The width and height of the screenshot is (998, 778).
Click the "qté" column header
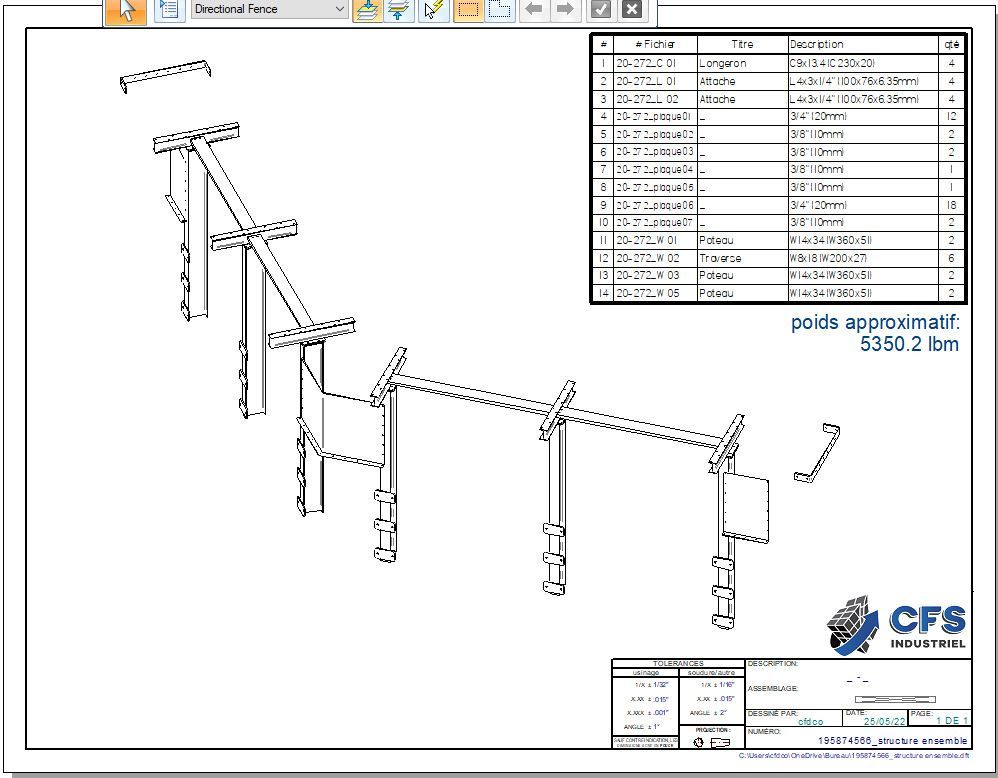click(952, 45)
